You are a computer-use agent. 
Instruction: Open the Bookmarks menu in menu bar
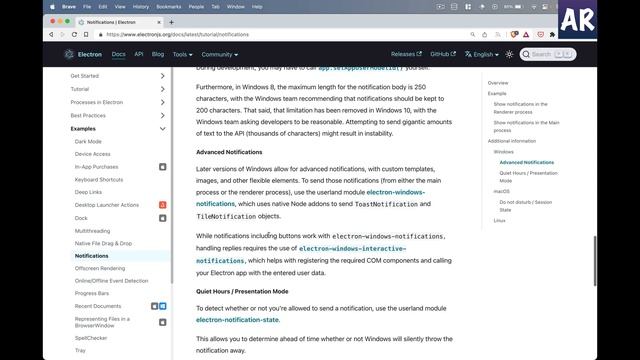pyautogui.click(x=169, y=7)
